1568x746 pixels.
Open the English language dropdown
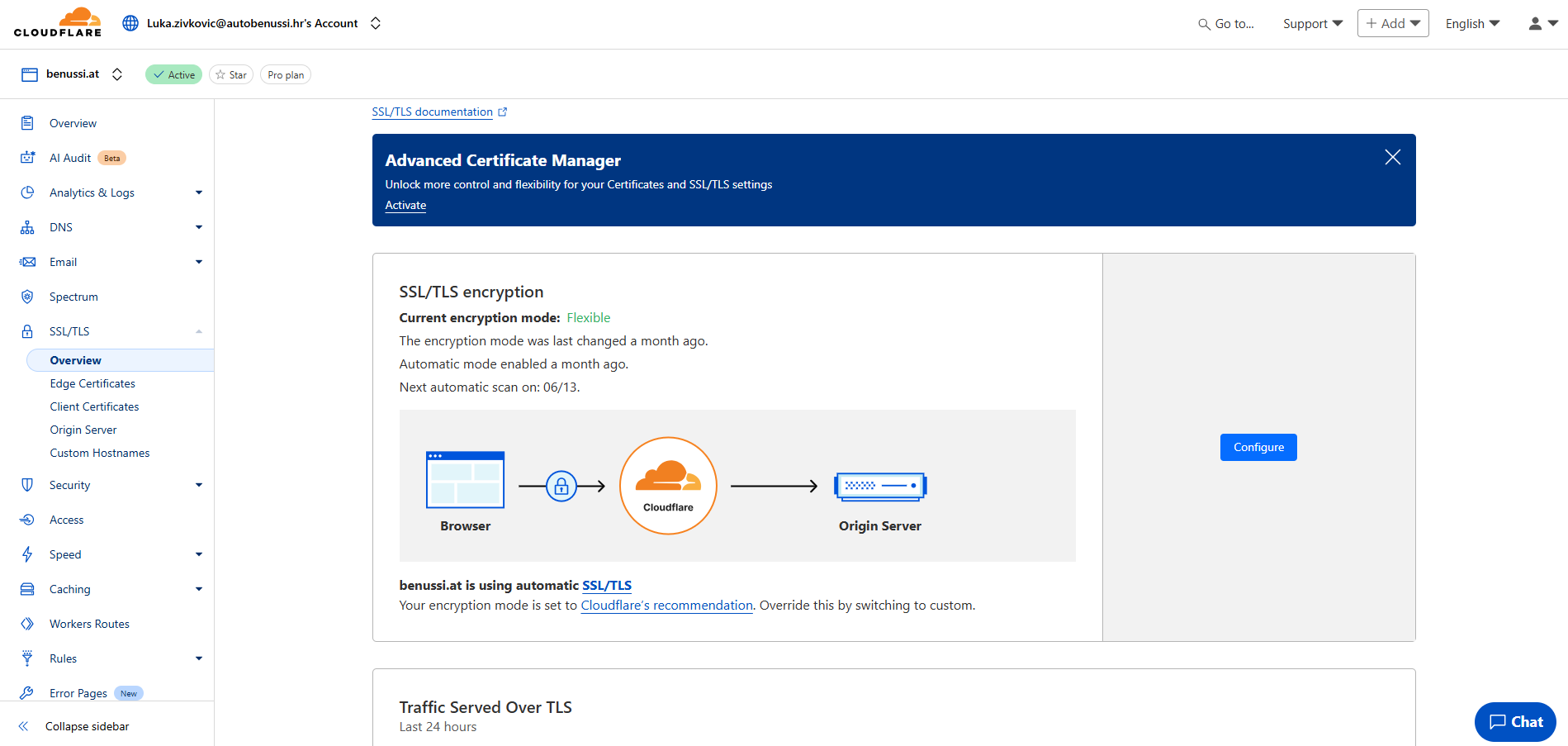[x=1471, y=24]
